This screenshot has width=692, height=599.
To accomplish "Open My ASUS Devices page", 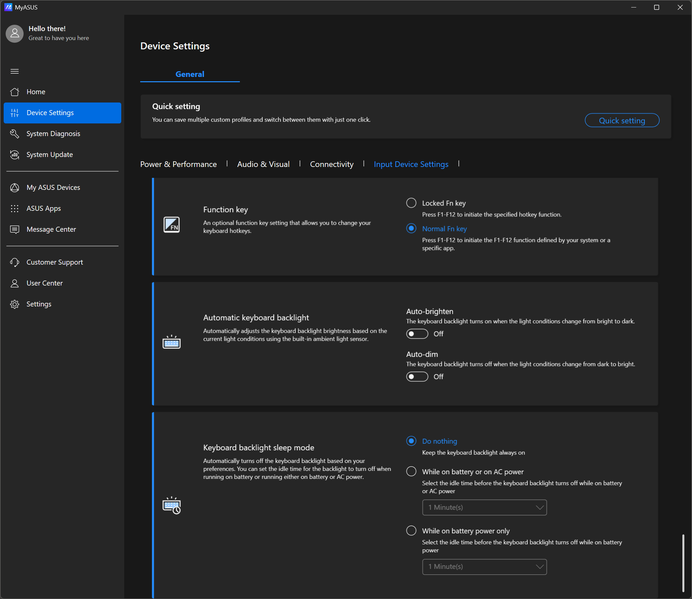I will pos(53,188).
